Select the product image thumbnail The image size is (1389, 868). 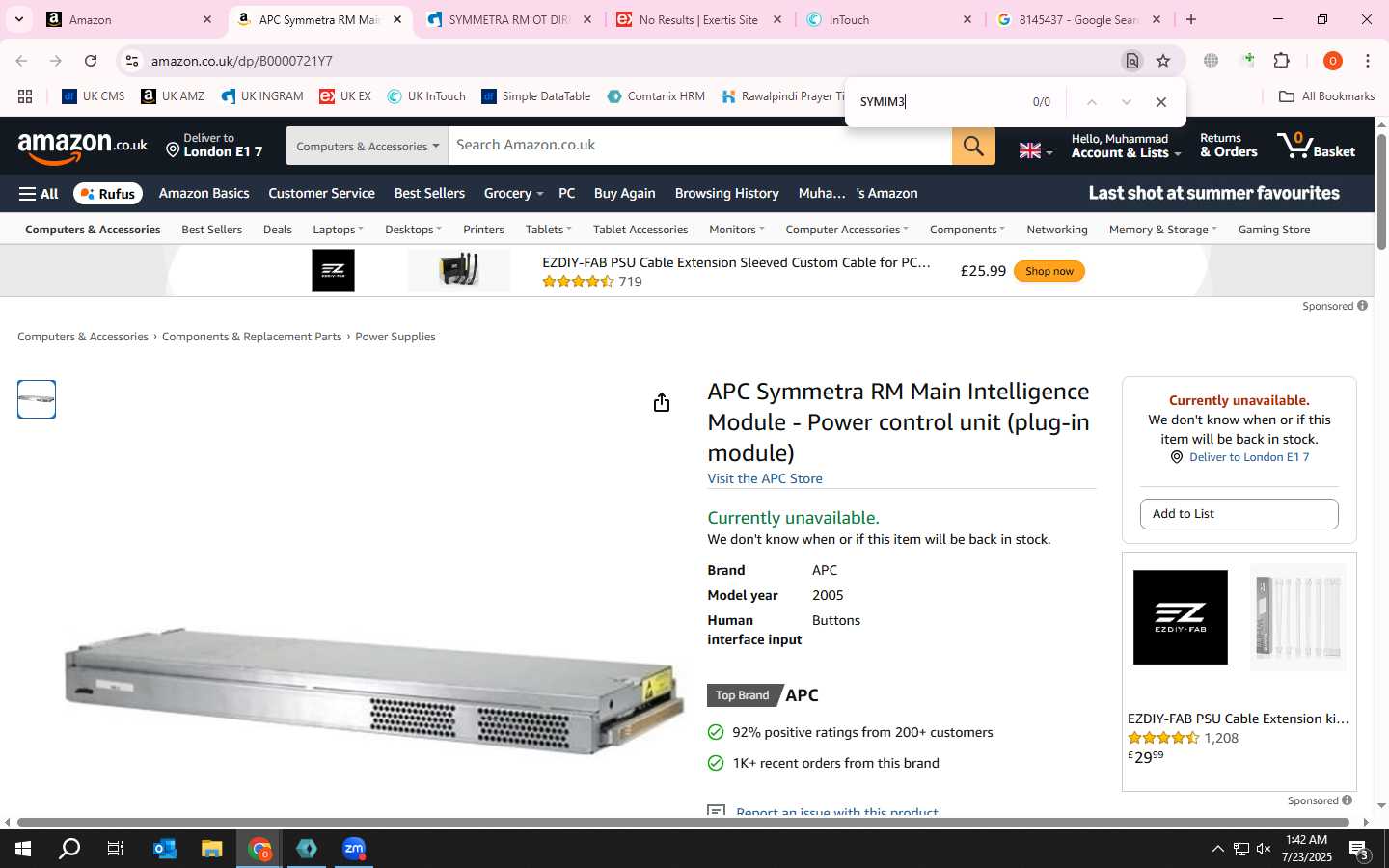click(x=37, y=399)
